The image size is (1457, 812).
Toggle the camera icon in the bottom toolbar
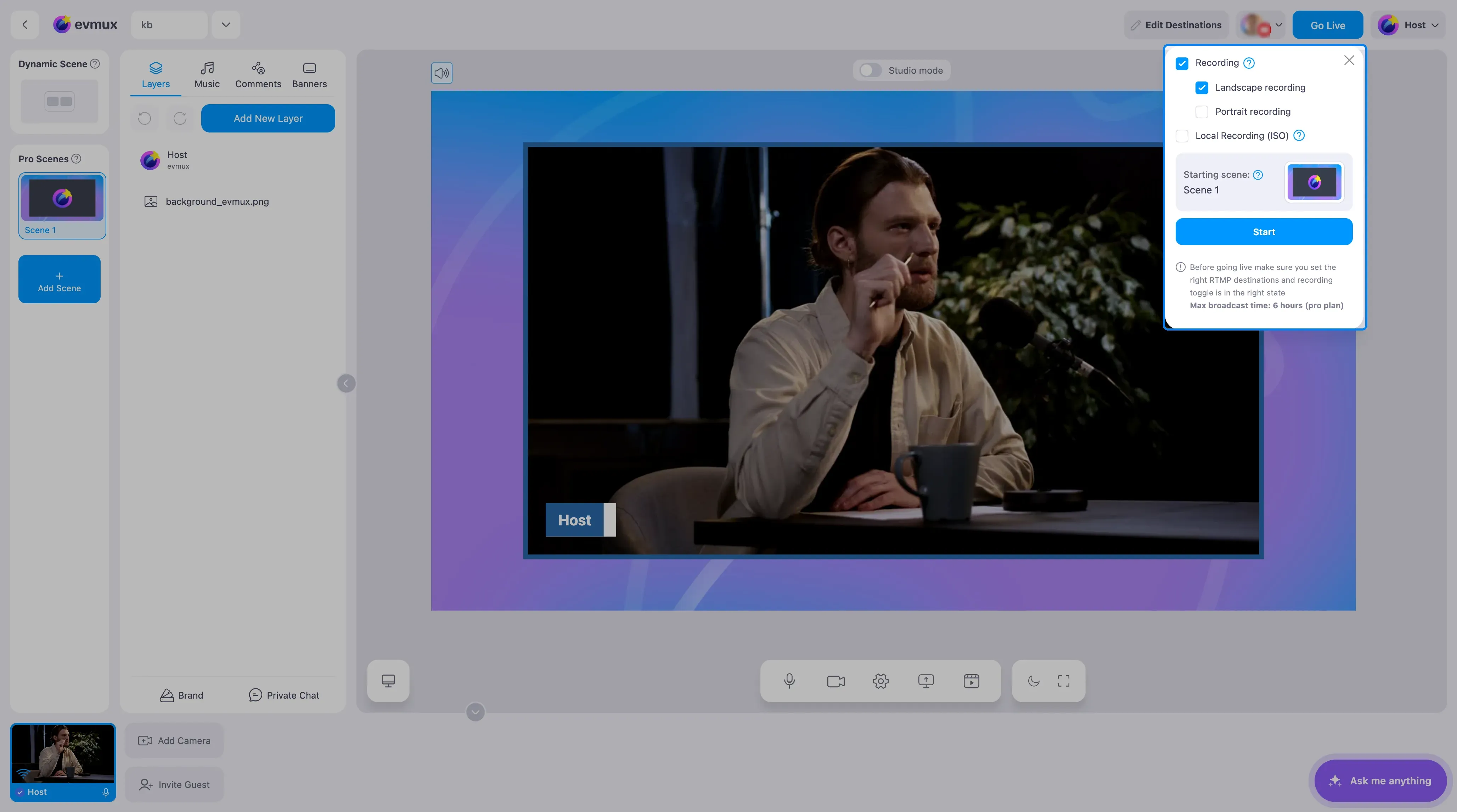pyautogui.click(x=836, y=681)
